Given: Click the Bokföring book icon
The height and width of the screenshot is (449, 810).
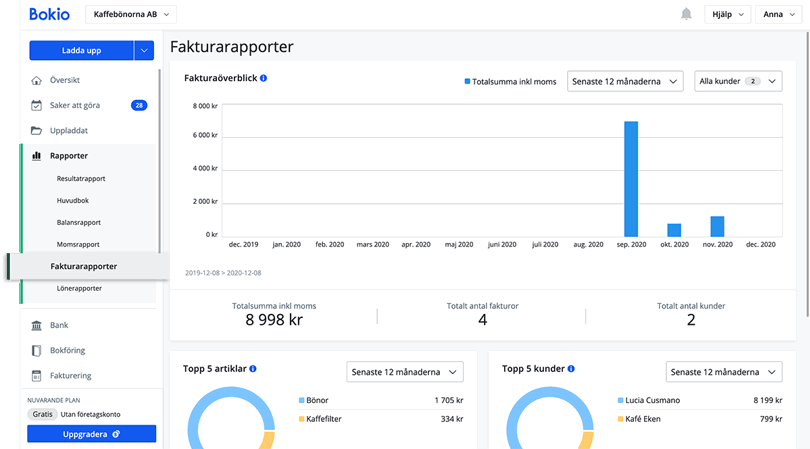Looking at the screenshot, I should 36,351.
